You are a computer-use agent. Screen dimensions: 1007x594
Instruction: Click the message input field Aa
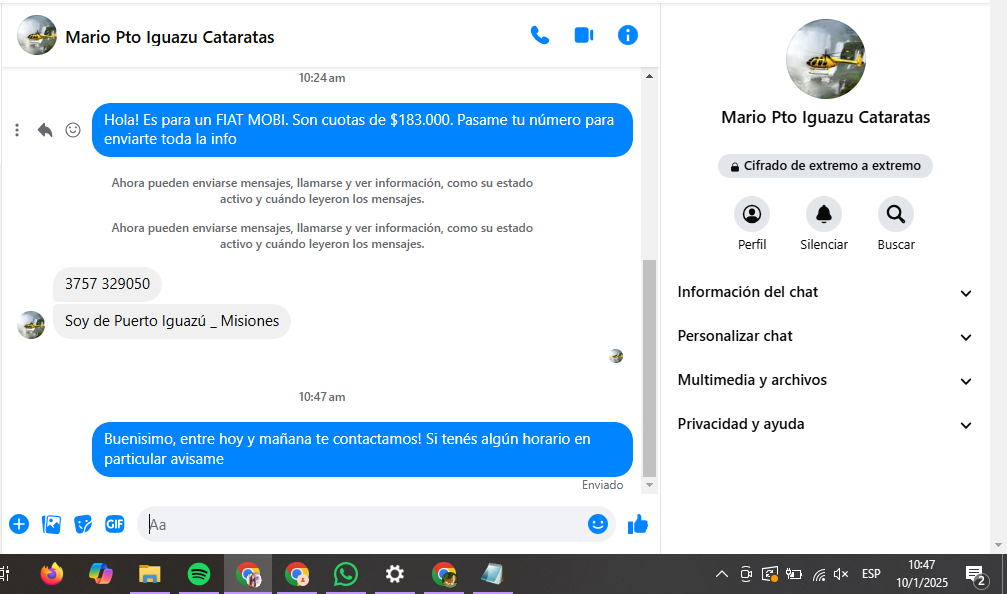[x=363, y=524]
